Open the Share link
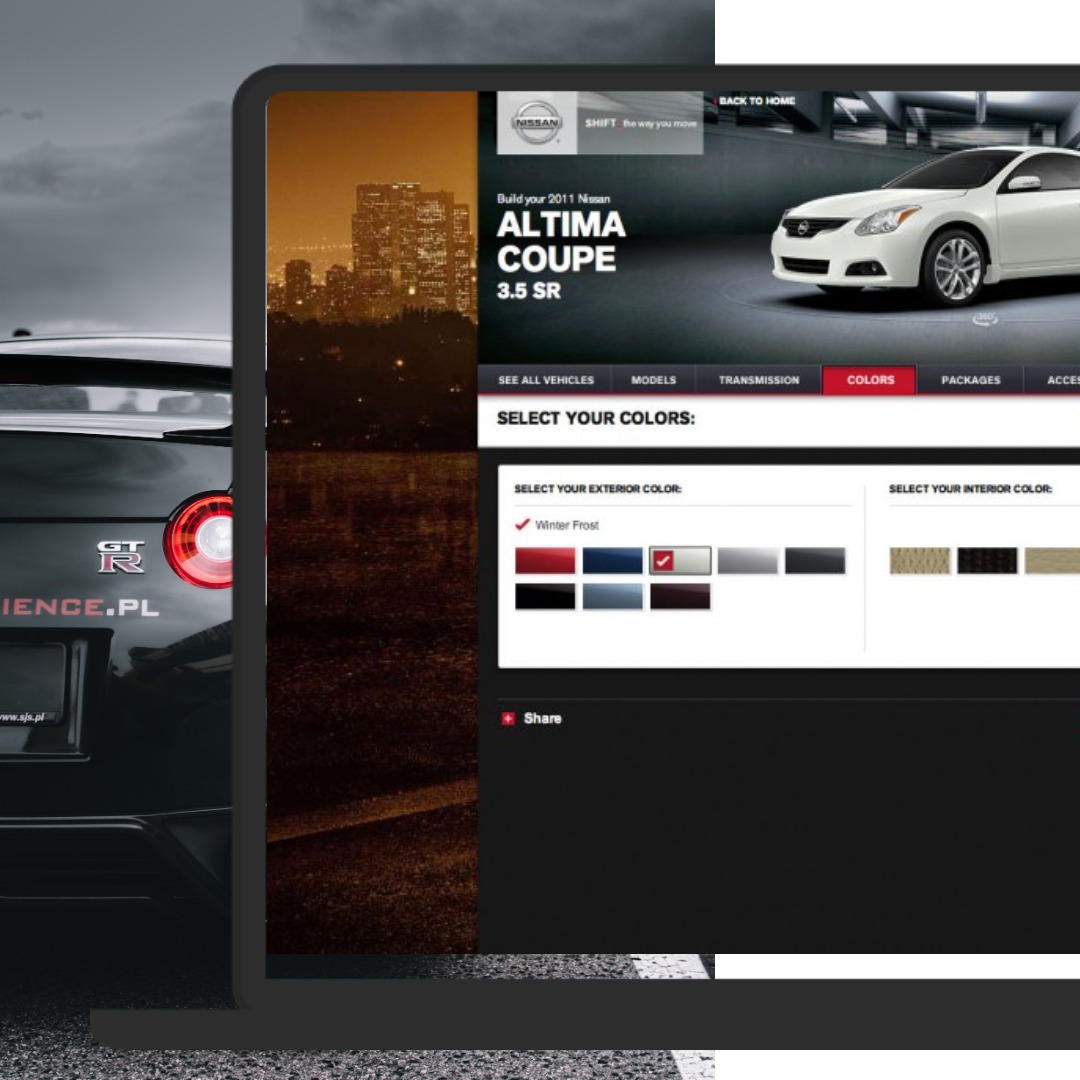 [x=542, y=718]
